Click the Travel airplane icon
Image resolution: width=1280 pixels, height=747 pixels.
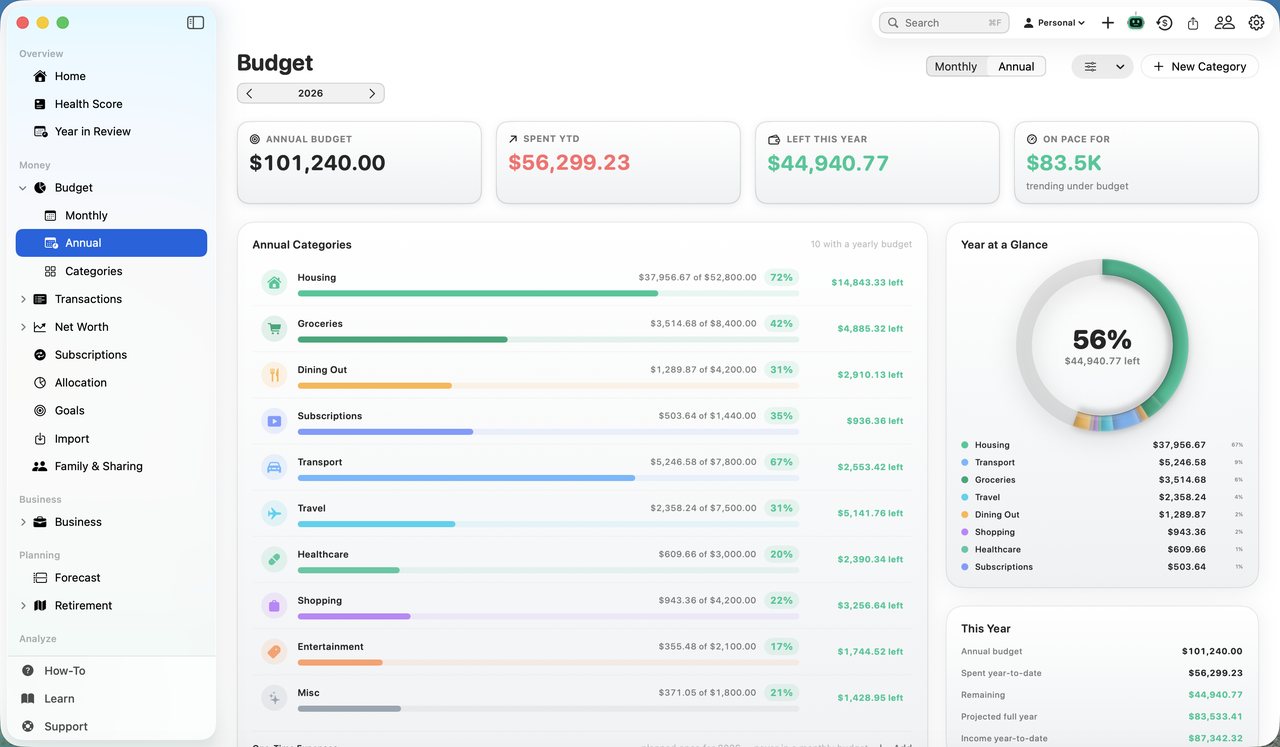274,513
